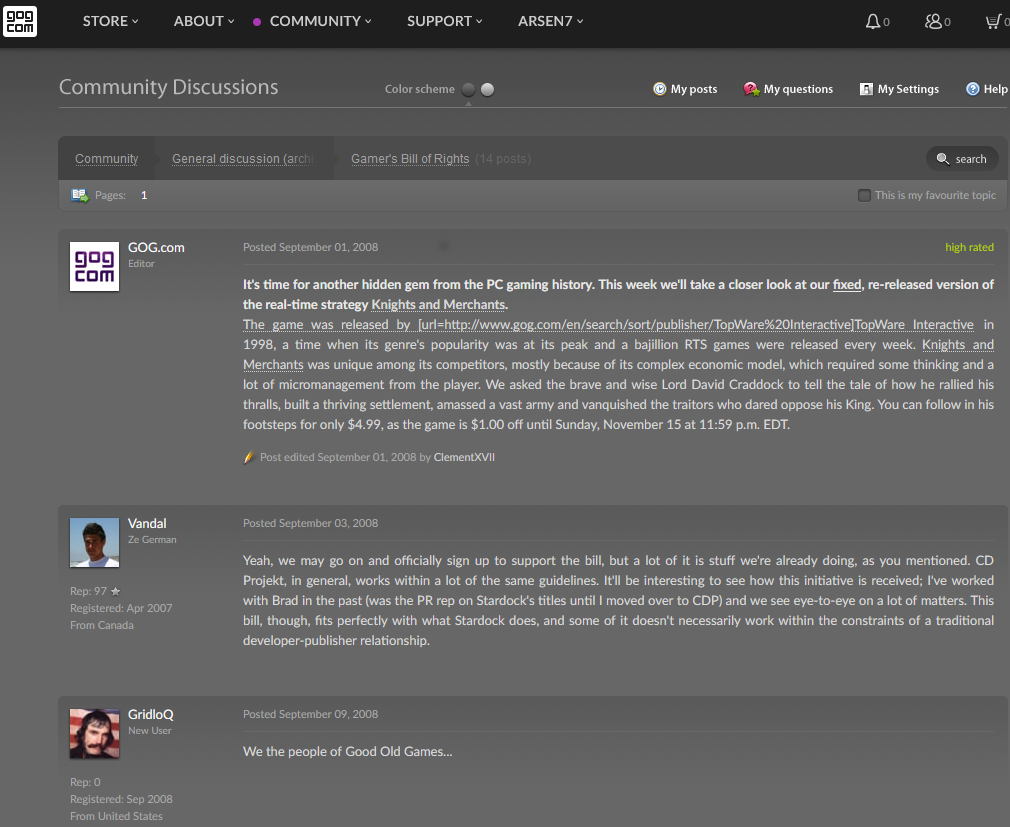1010x827 pixels.
Task: Click the My posts clock icon
Action: click(660, 89)
